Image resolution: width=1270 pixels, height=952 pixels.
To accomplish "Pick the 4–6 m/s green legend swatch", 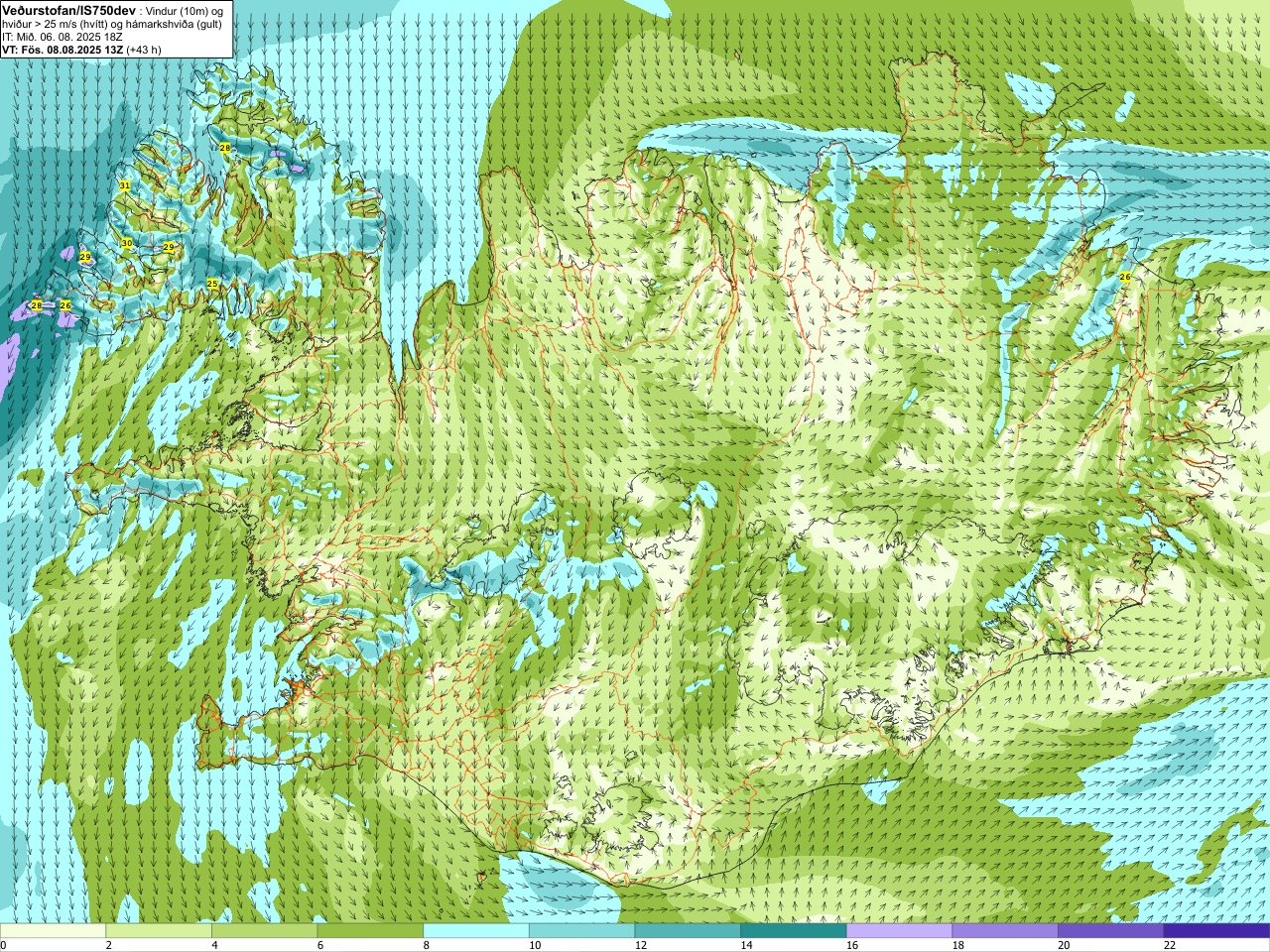I will pos(264,931).
